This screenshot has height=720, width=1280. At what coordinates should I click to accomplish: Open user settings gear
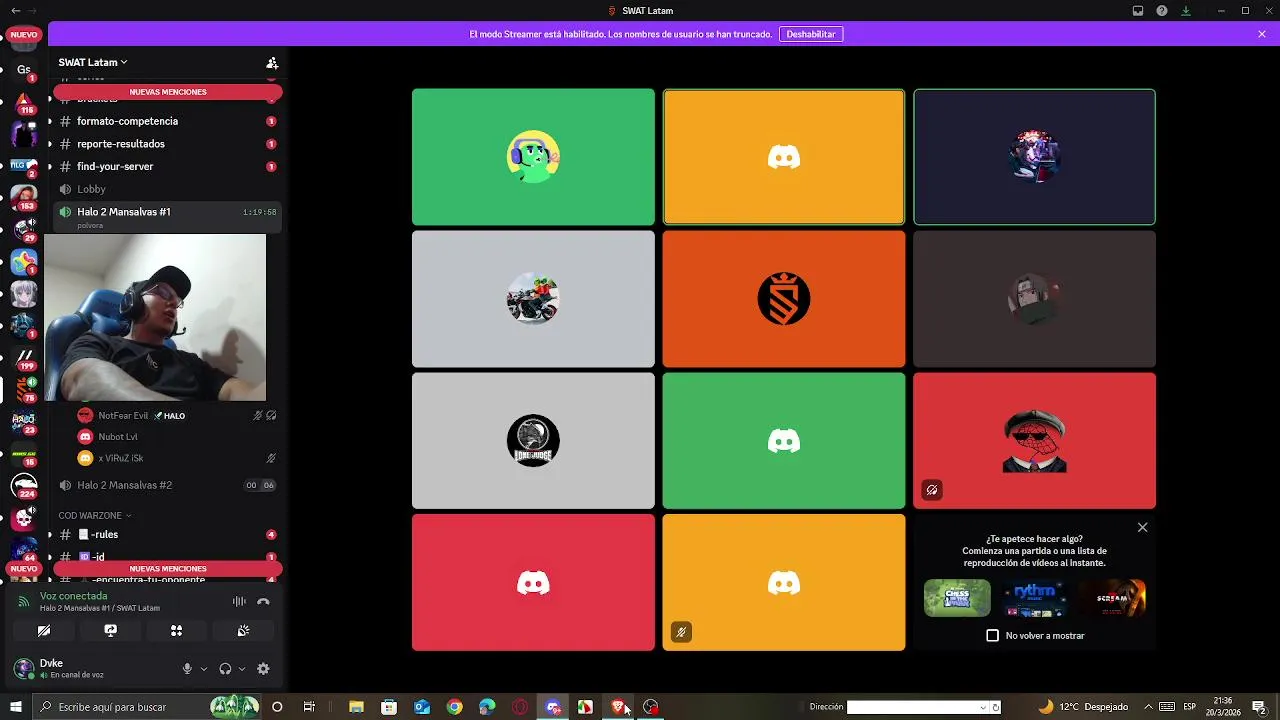(263, 669)
